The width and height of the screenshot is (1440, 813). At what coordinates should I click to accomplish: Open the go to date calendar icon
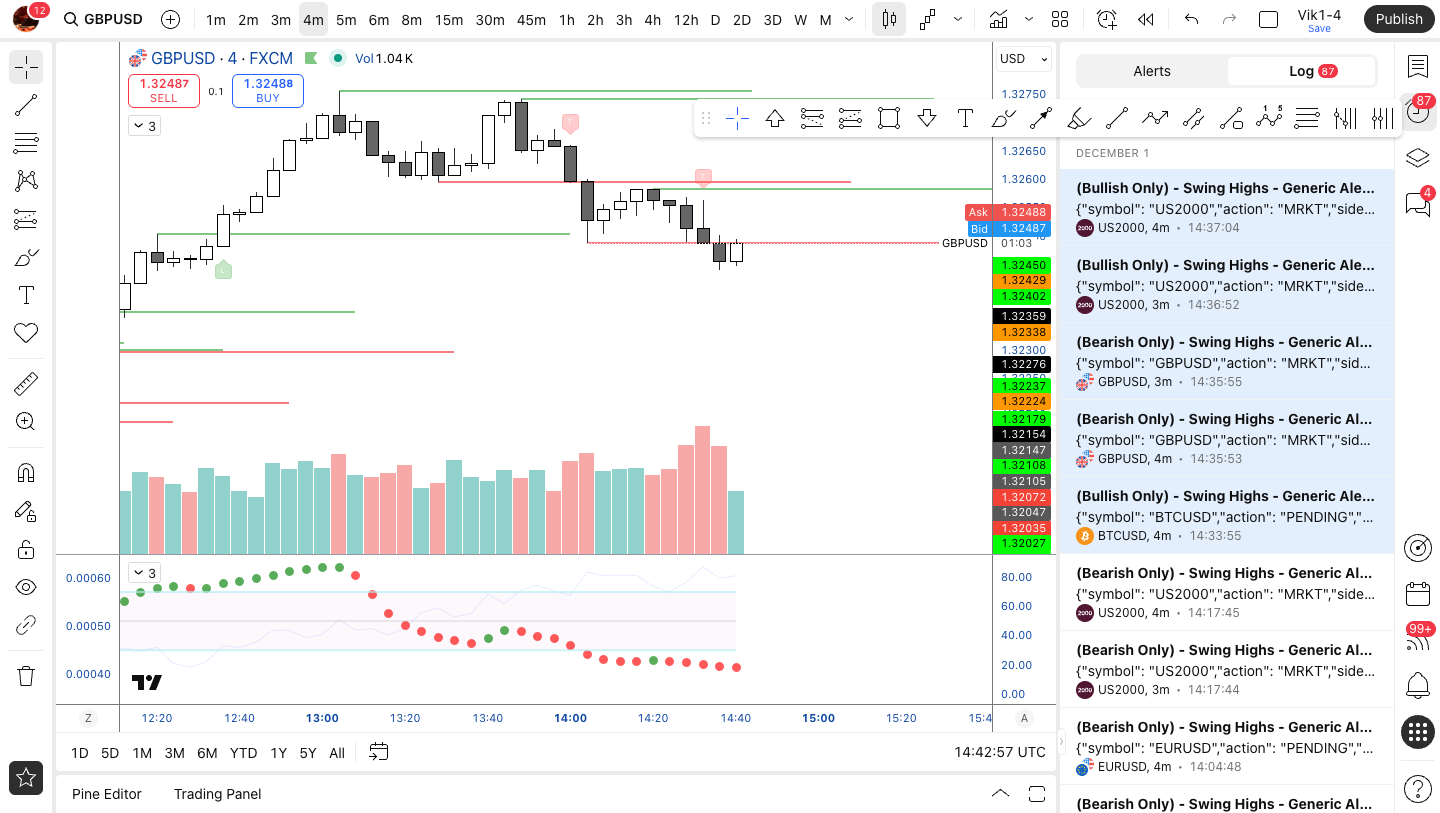click(379, 752)
